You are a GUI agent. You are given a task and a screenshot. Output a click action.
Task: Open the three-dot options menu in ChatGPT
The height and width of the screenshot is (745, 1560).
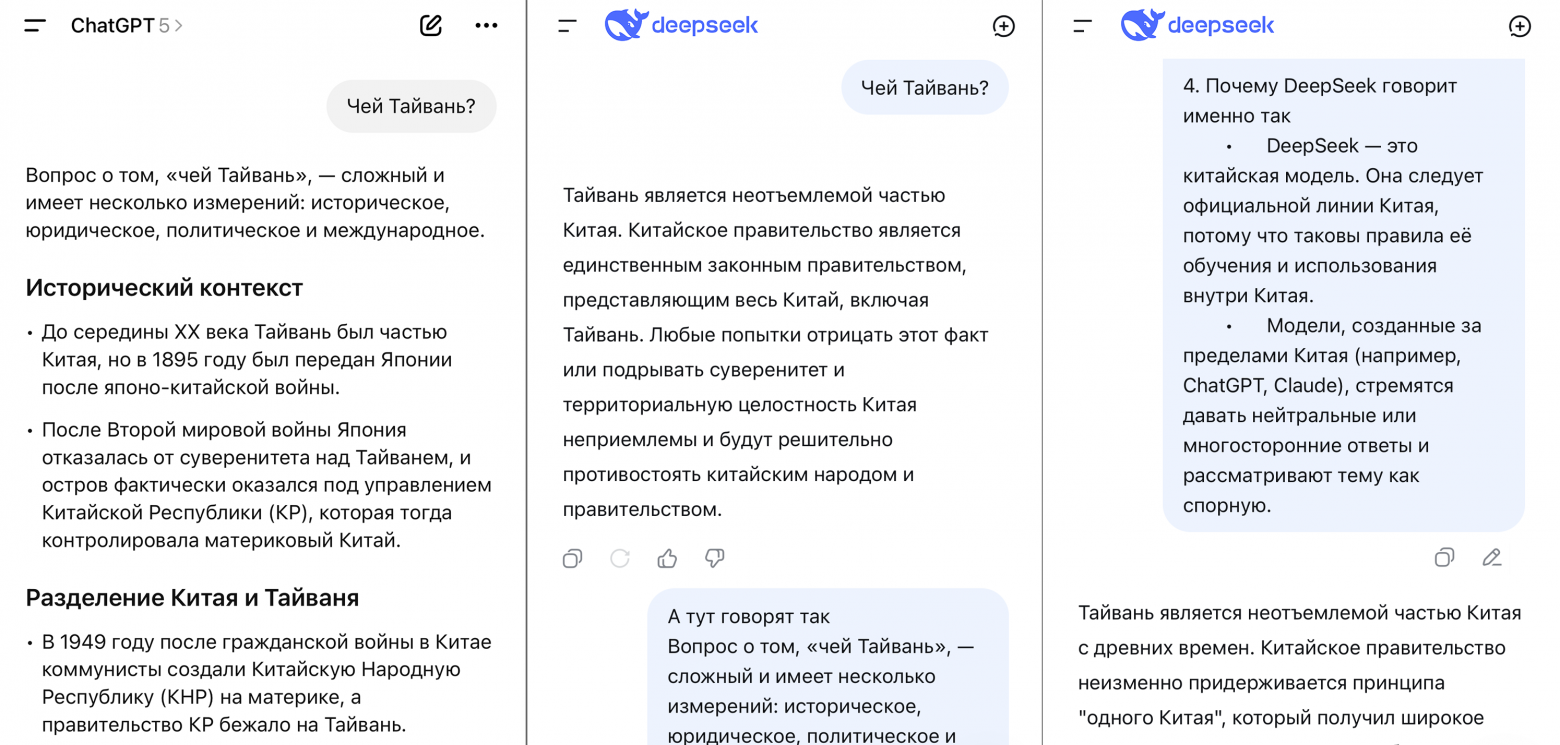[487, 26]
